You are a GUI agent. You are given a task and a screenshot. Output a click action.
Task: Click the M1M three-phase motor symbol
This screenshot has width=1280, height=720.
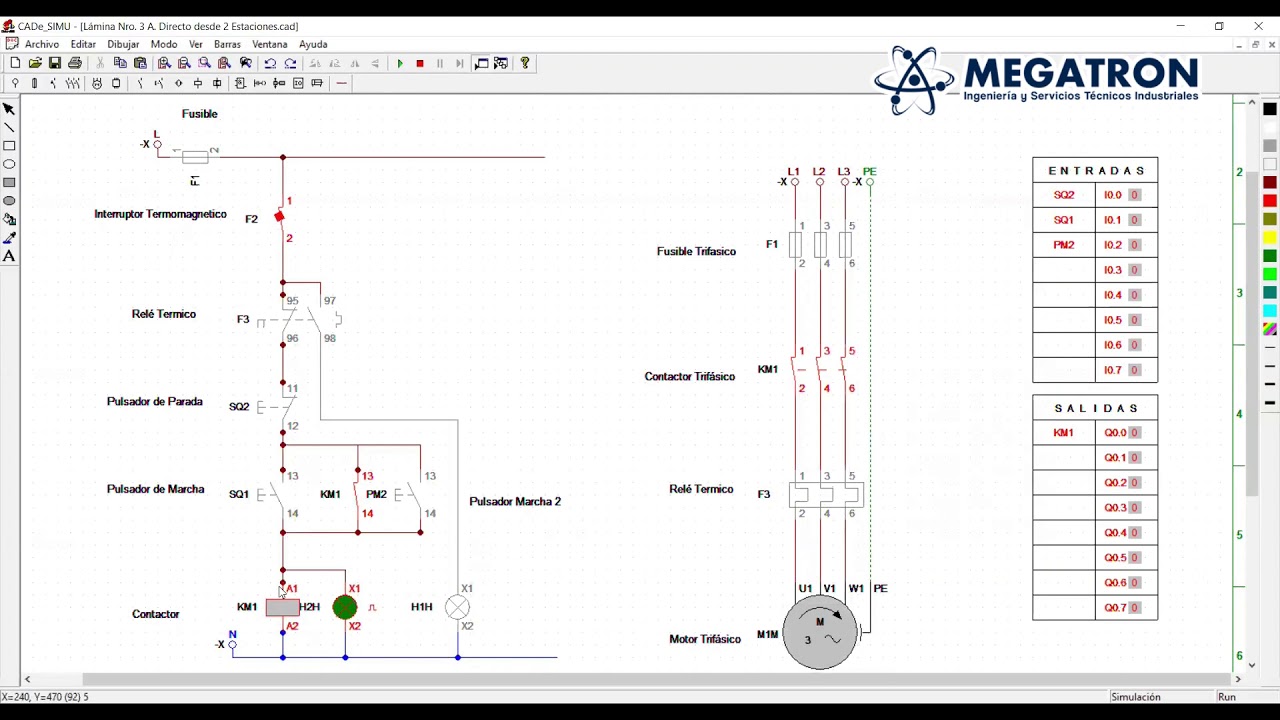click(820, 633)
